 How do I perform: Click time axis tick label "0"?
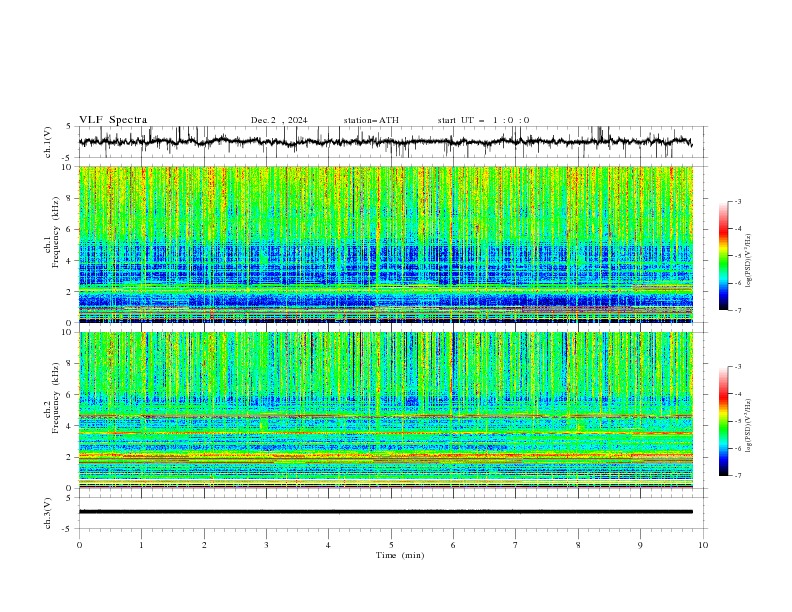point(79,545)
